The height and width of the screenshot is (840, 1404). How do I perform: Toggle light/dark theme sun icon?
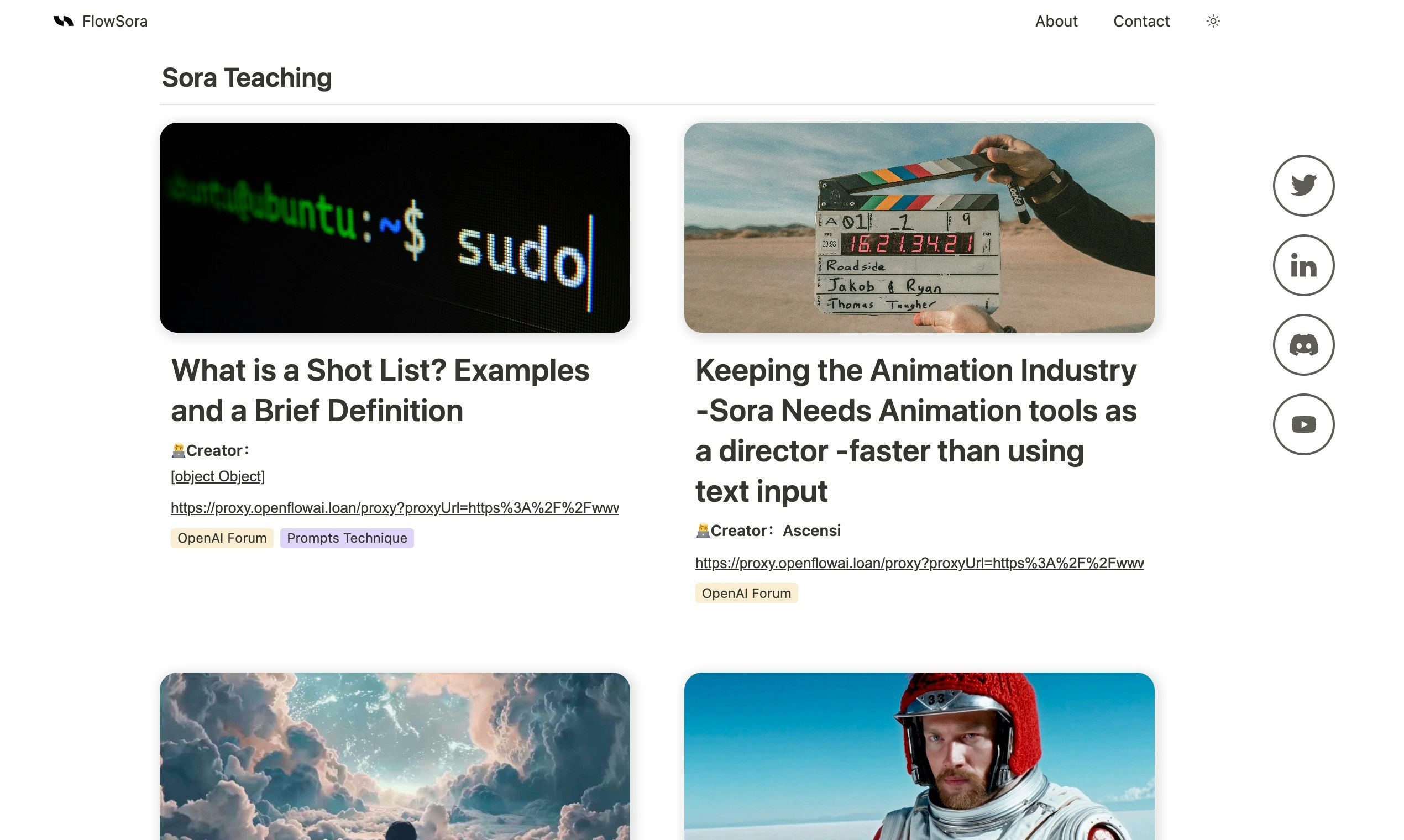coord(1213,22)
